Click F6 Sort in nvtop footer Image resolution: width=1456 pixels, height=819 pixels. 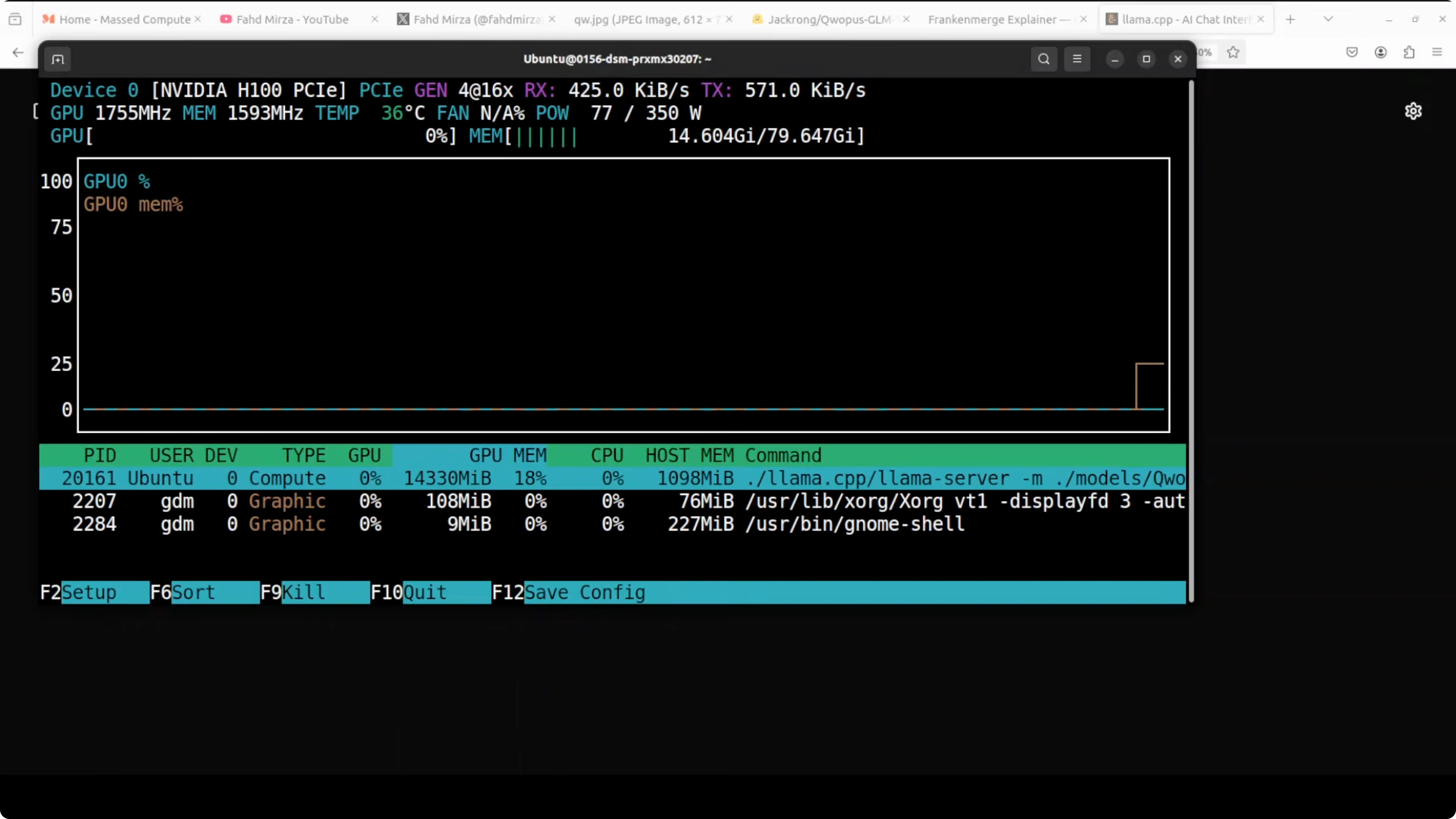(x=193, y=592)
